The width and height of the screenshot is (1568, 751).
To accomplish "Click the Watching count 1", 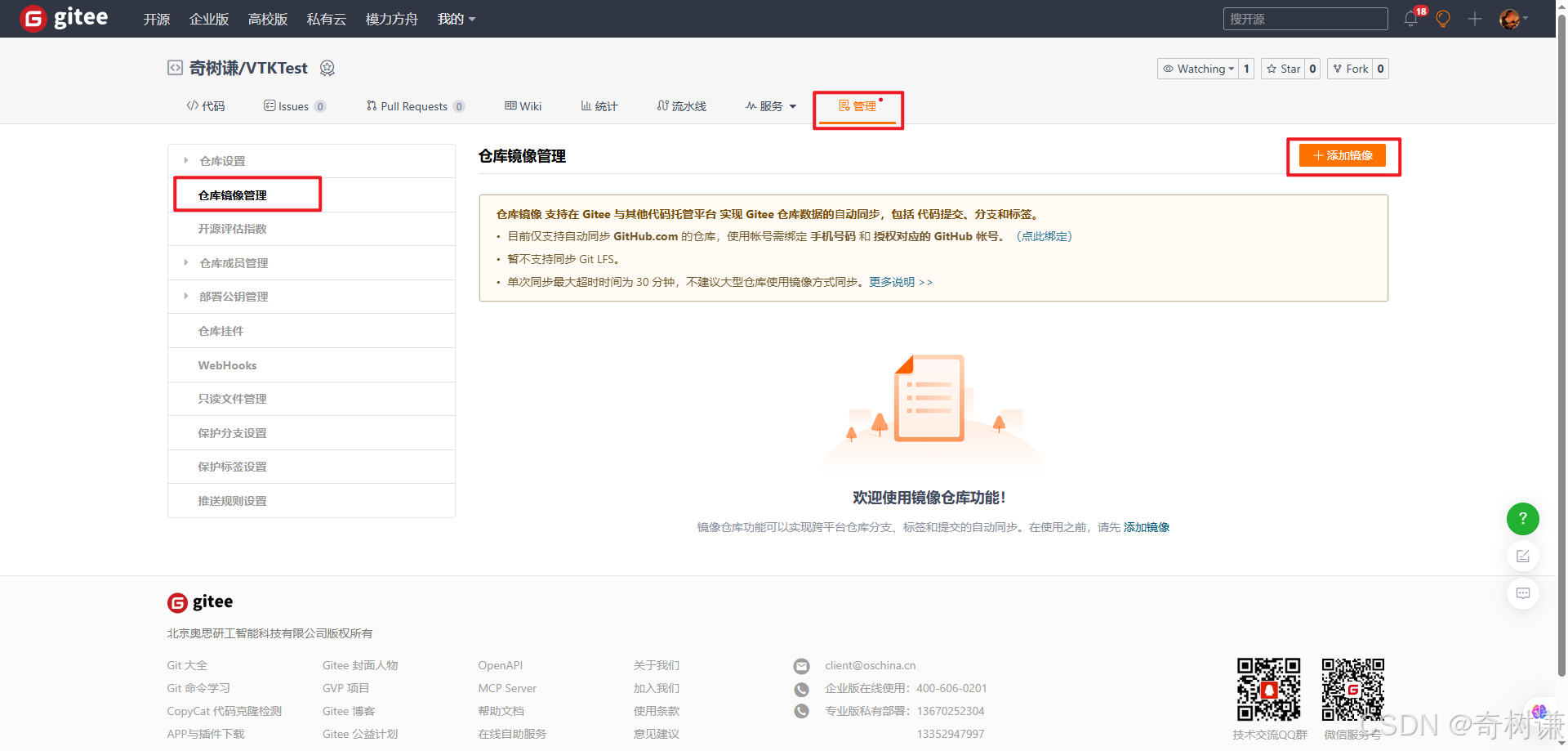I will (1246, 69).
